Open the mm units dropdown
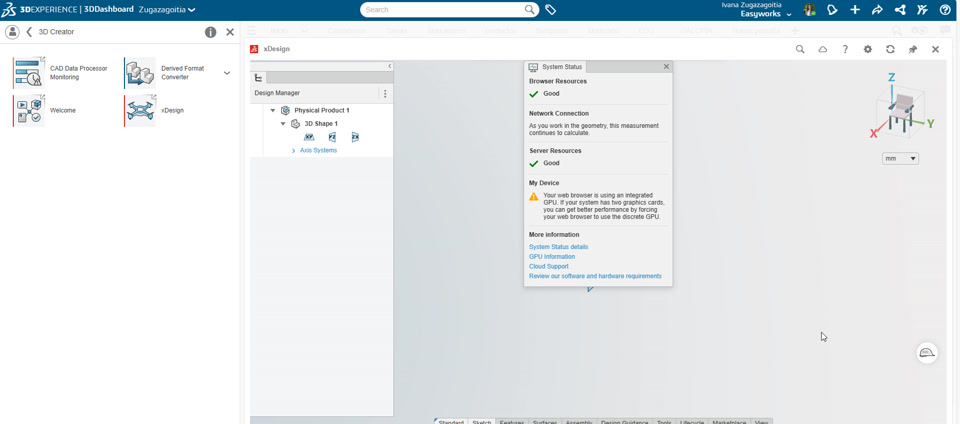 pos(900,159)
